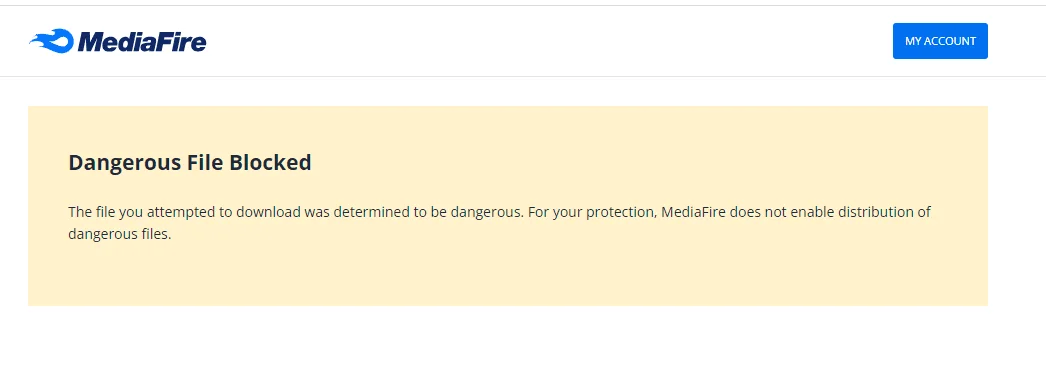1046x390 pixels.
Task: Click the word download in warning message
Action: coord(272,213)
